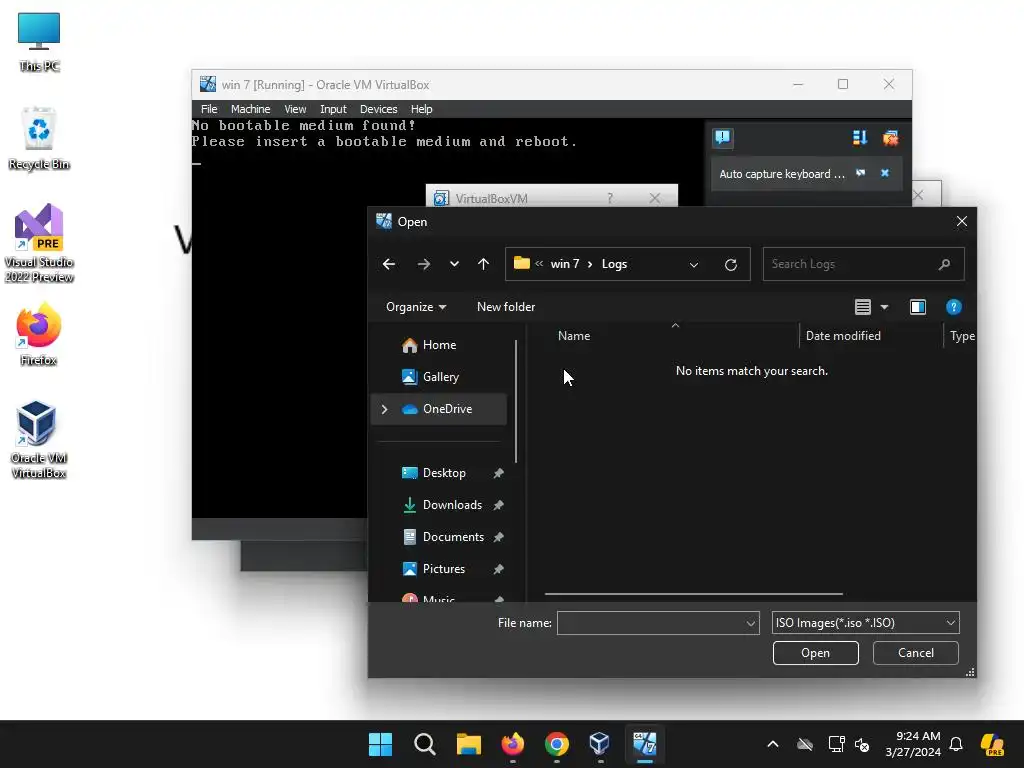Click the Cancel button

(916, 653)
